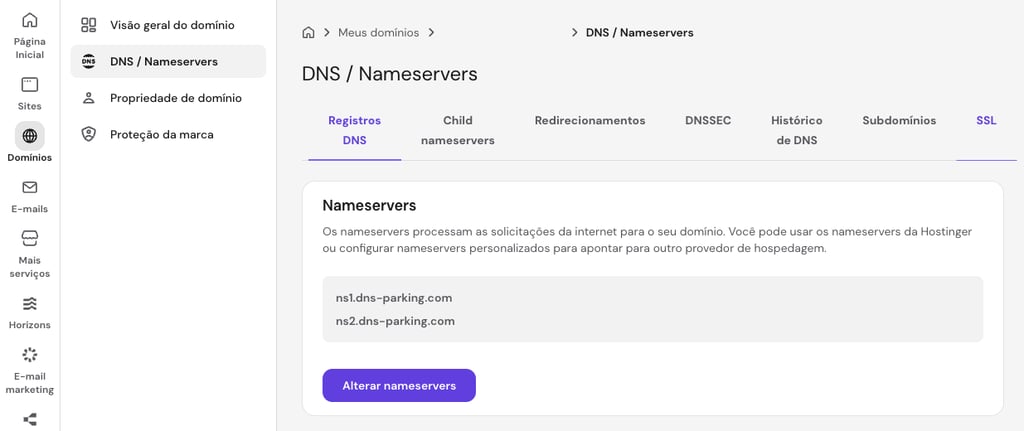Switch to the Child nameservers tab
The height and width of the screenshot is (431, 1024).
click(458, 131)
